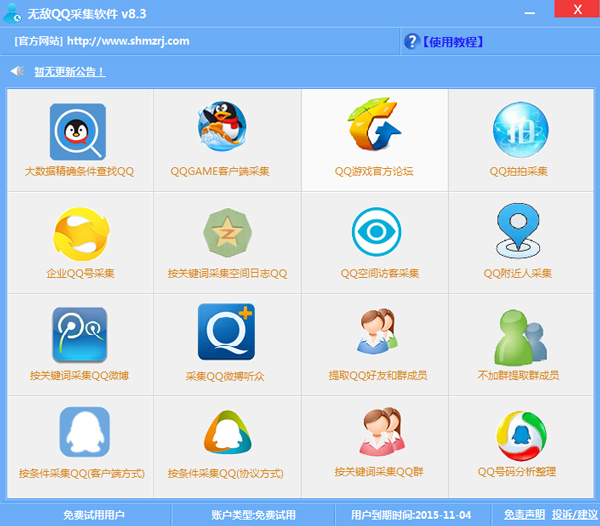The height and width of the screenshot is (526, 600).
Task: Click the 按条件采集QQ(客户端方式) label
Action: click(x=82, y=474)
